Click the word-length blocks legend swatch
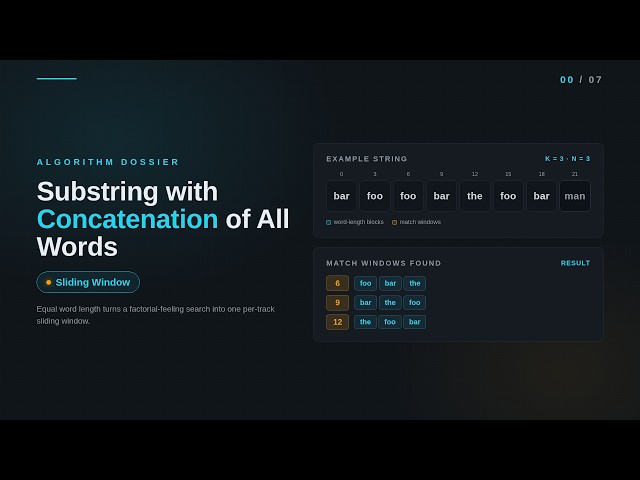This screenshot has height=480, width=640. point(329,222)
